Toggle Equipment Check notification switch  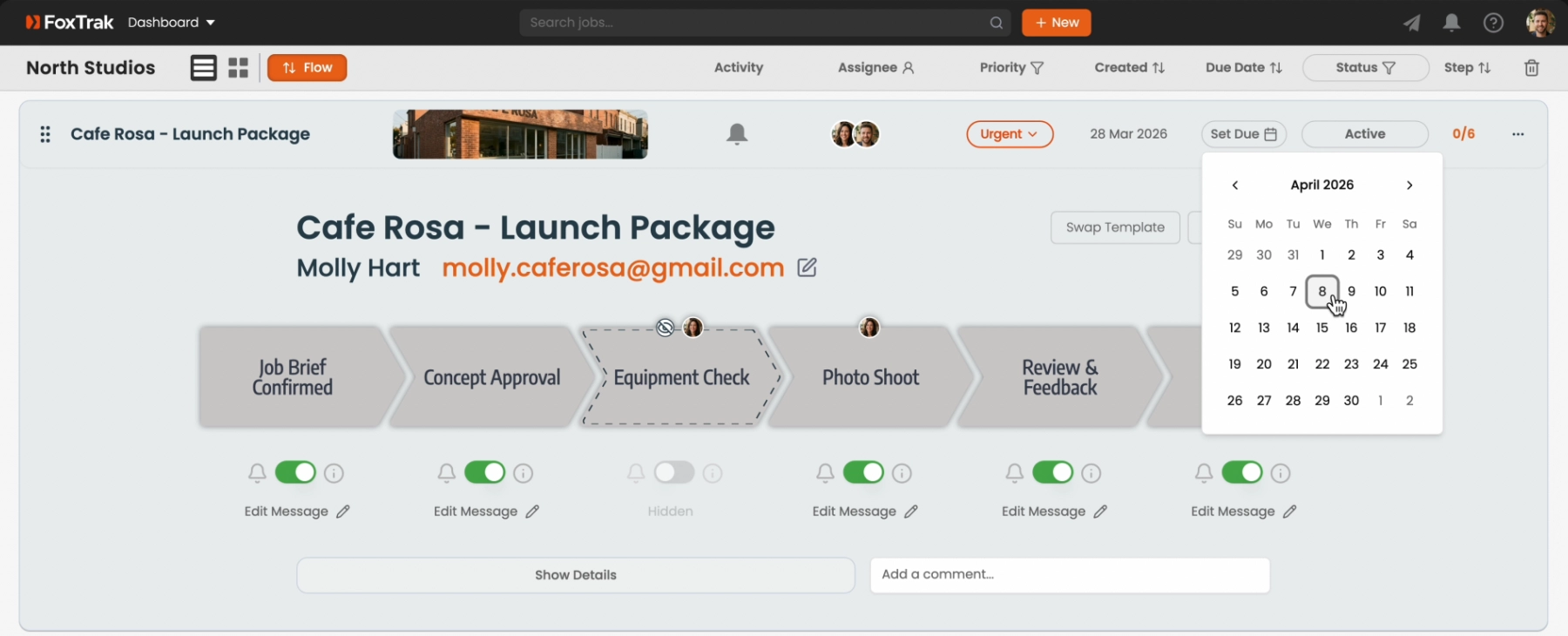tap(674, 473)
